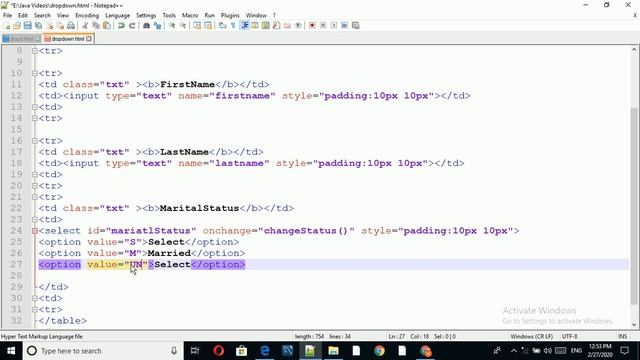This screenshot has height=360, width=640.
Task: Undo the last edit using the toolbar
Action: tap(121, 26)
